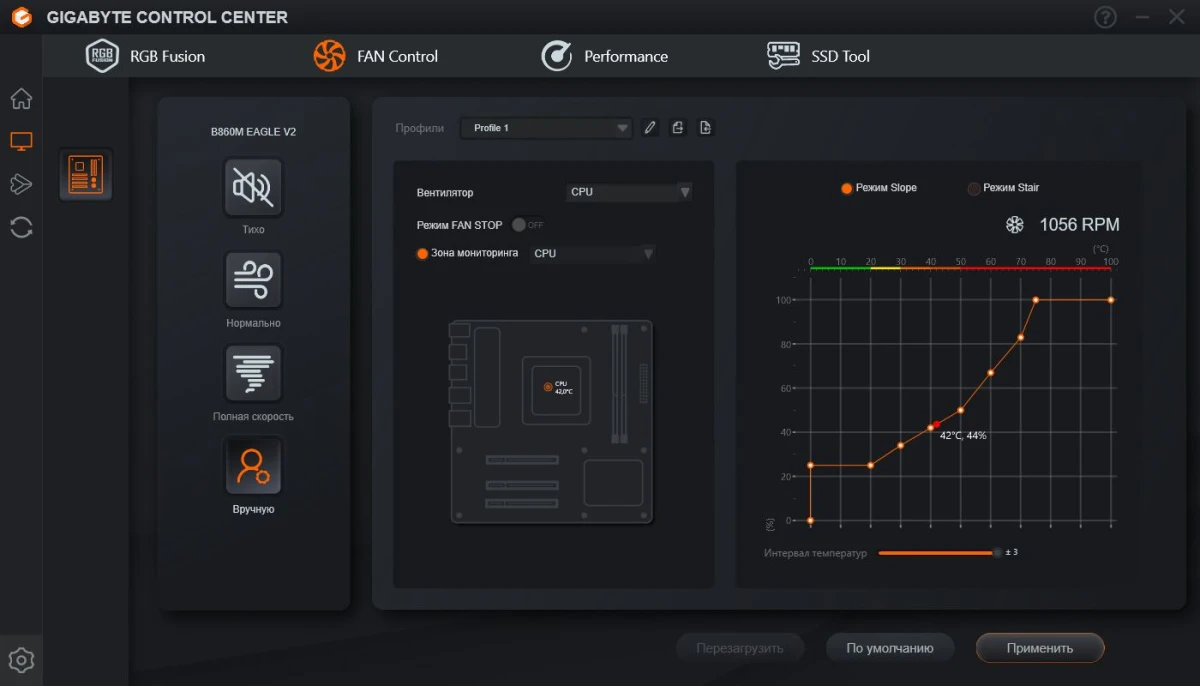The image size is (1200, 686).
Task: Click the disabled Перезагрузить button
Action: point(740,648)
